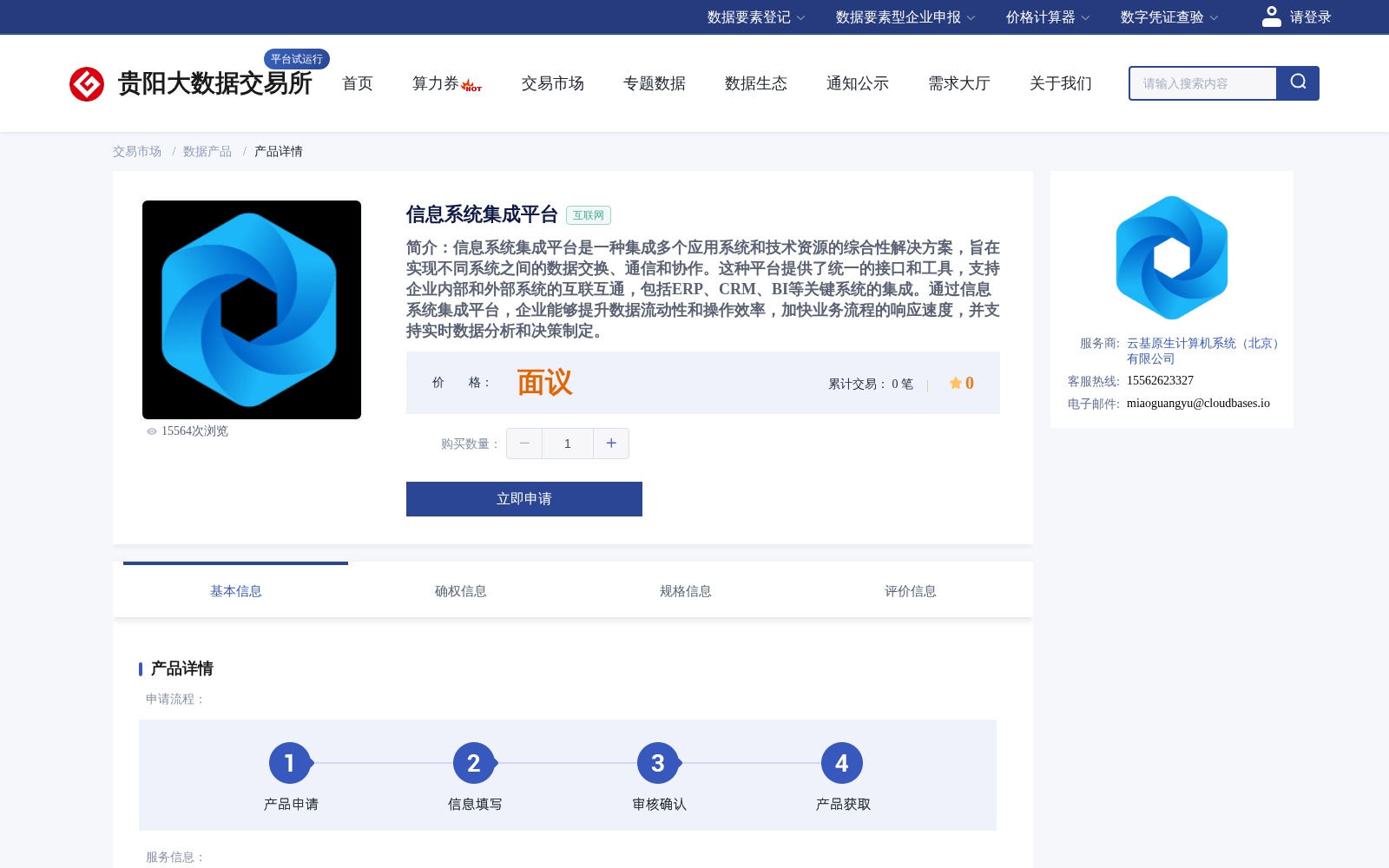Click the email miaoguangyu@cloudbases.io
This screenshot has width=1389, height=868.
click(1198, 403)
